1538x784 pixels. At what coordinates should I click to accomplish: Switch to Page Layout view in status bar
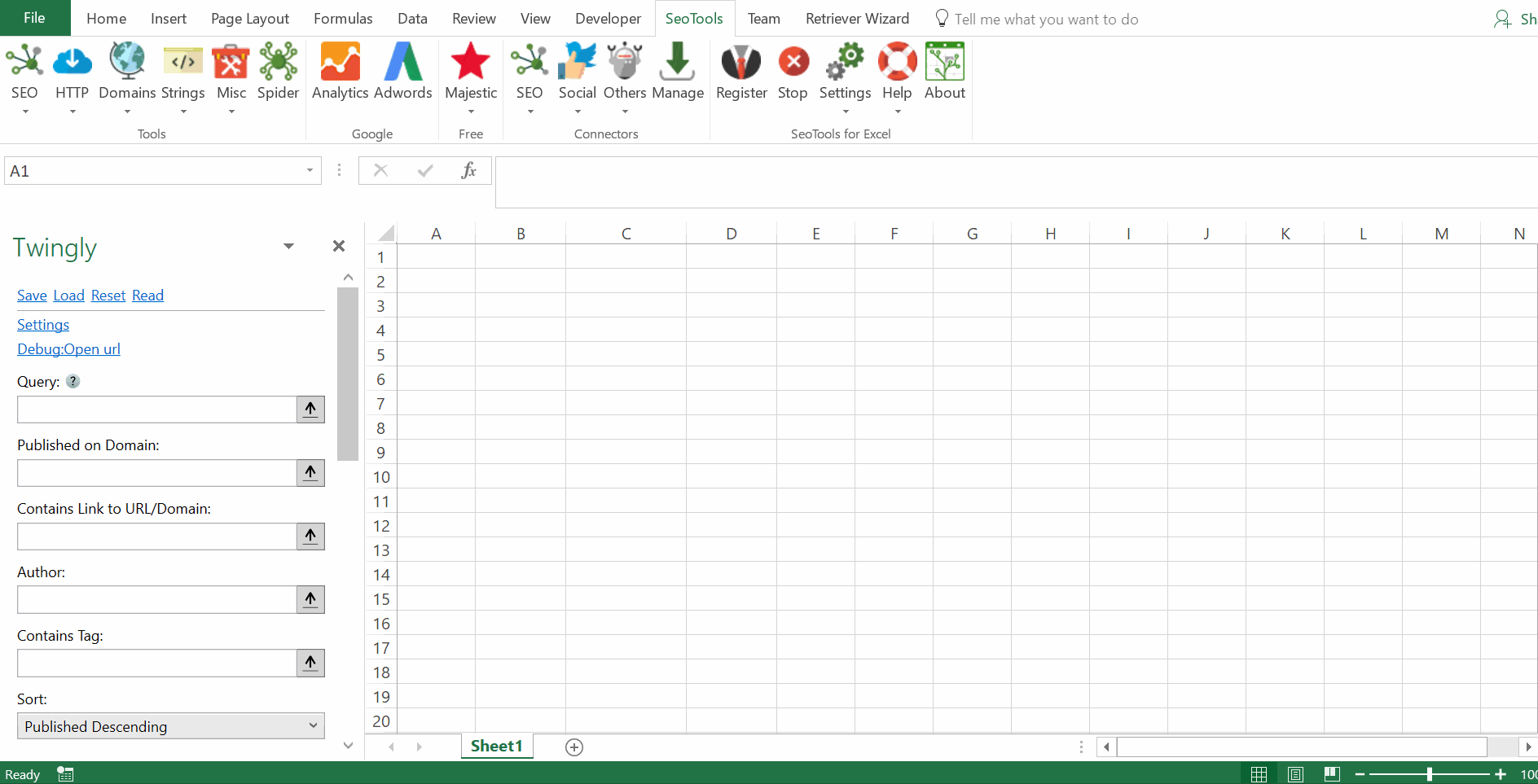pyautogui.click(x=1295, y=774)
